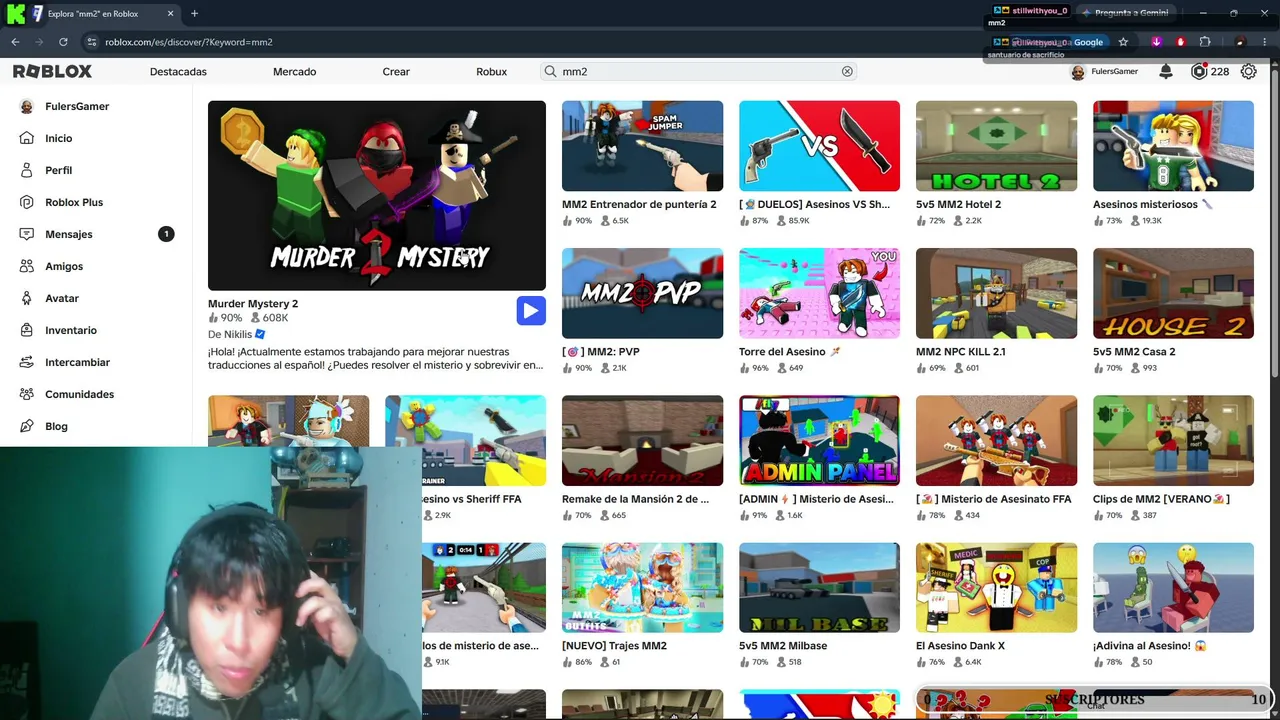
Task: Open 5v5 MM2 Hotel 2 title
Action: (x=958, y=204)
